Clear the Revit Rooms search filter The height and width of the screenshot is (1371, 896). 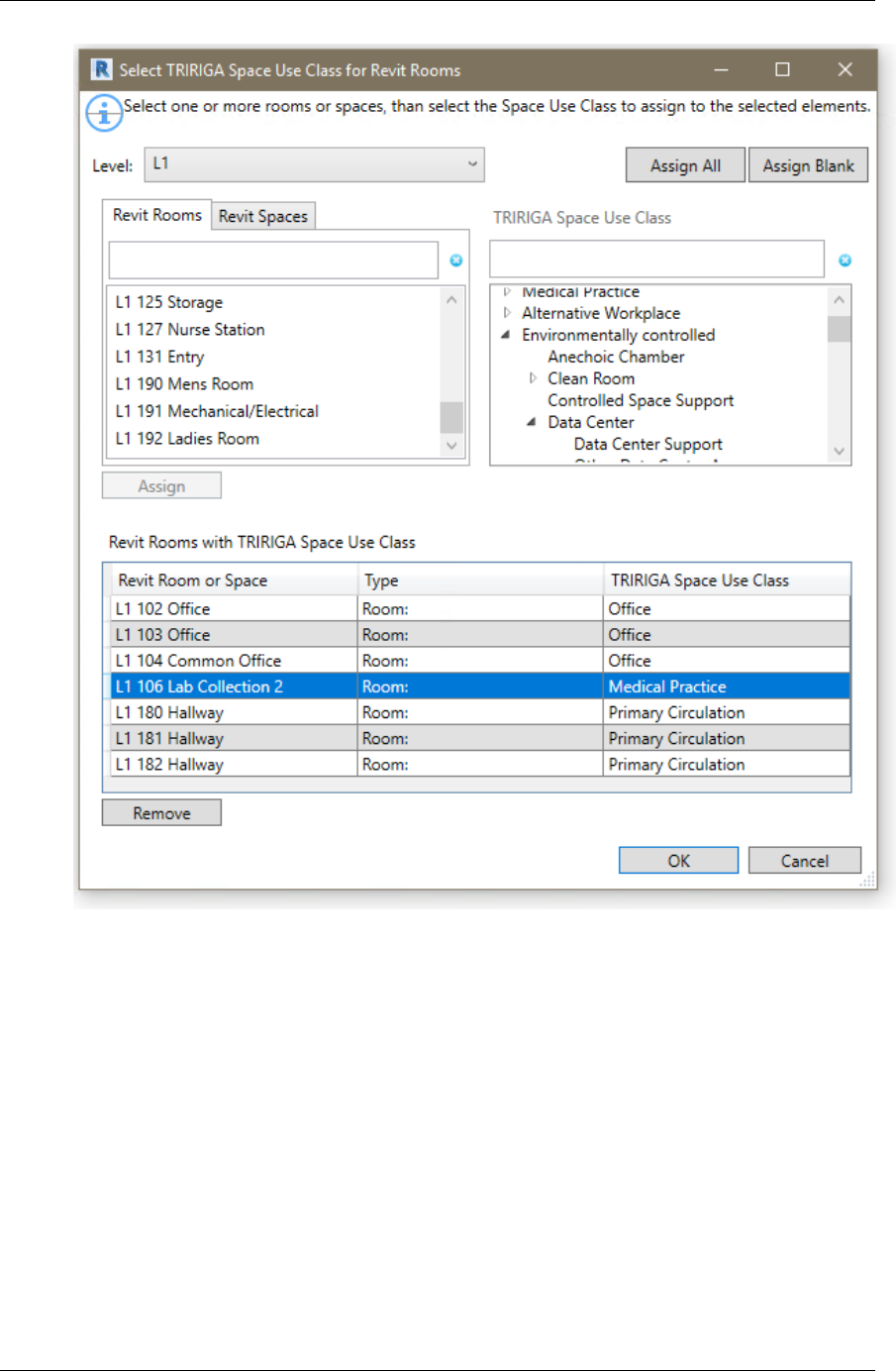[455, 261]
